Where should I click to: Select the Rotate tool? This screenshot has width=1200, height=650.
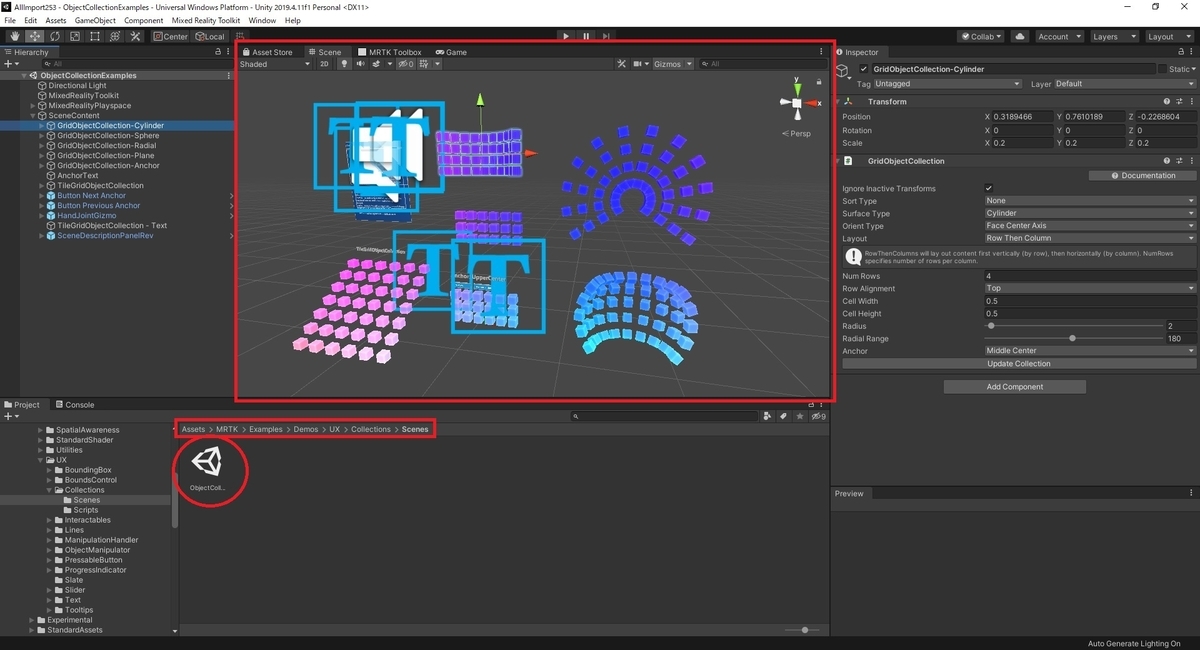[x=54, y=36]
